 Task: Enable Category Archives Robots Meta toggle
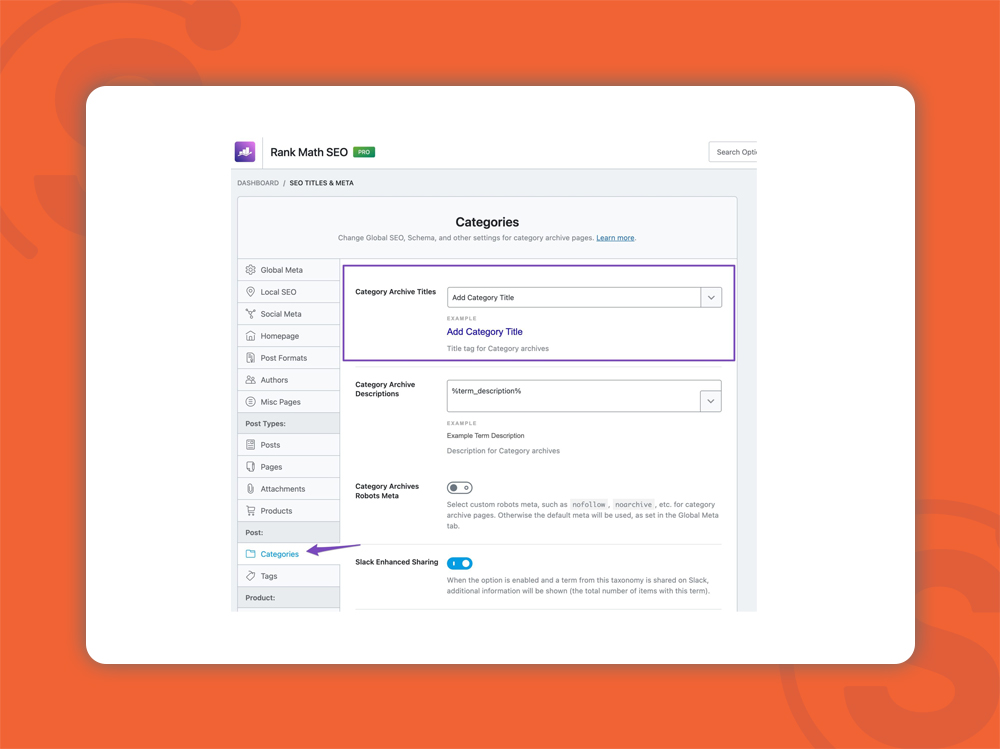[x=459, y=488]
